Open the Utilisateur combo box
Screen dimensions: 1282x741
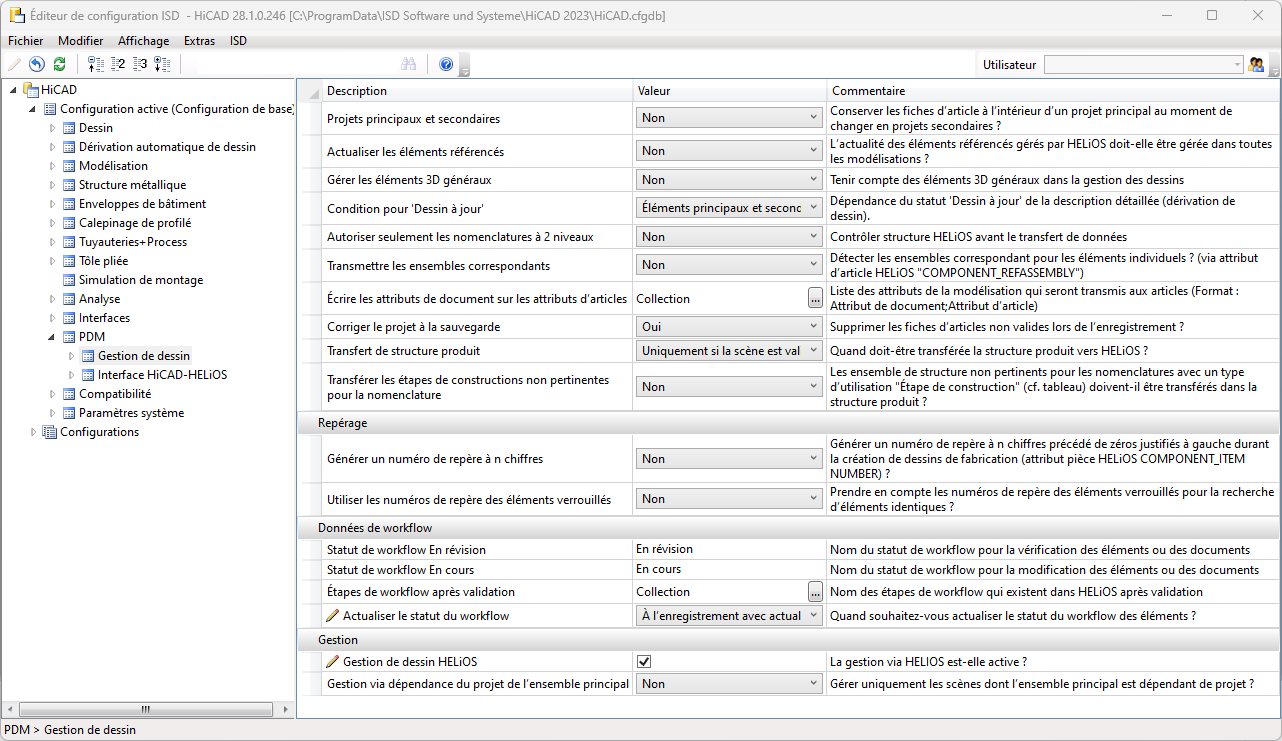1143,64
